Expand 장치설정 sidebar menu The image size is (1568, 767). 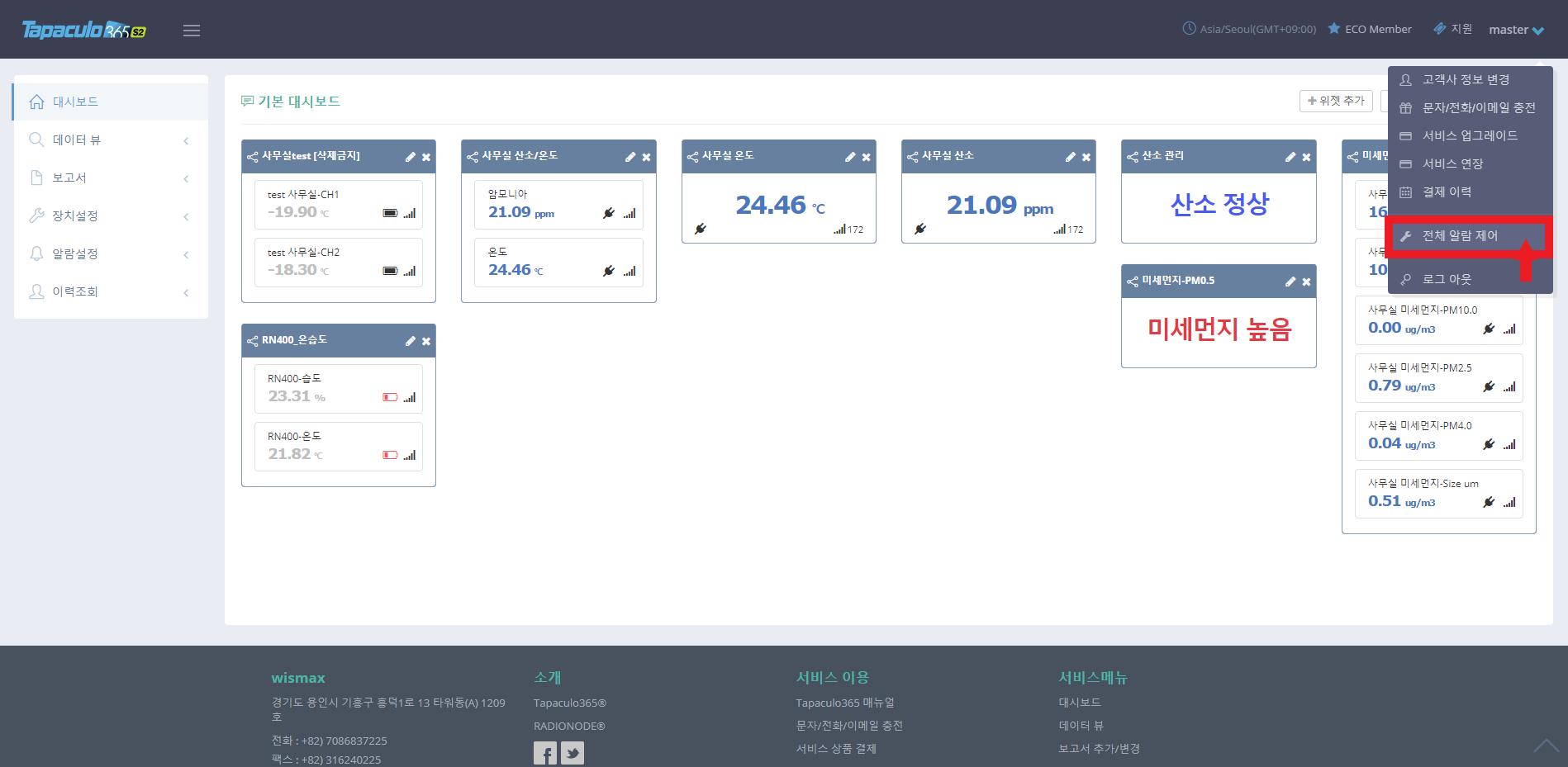tap(111, 216)
